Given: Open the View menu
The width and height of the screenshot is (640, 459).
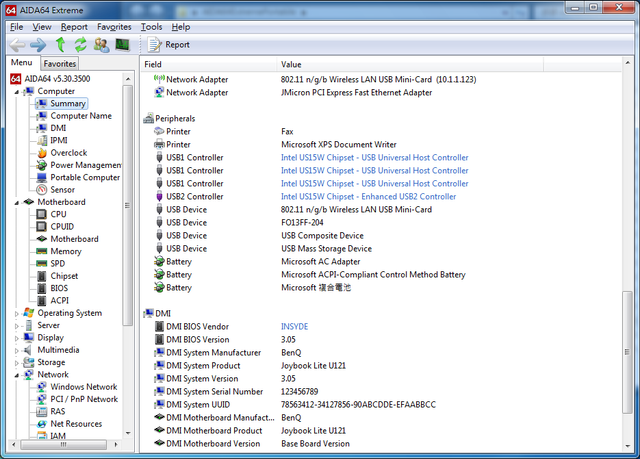Looking at the screenshot, I should [x=42, y=27].
